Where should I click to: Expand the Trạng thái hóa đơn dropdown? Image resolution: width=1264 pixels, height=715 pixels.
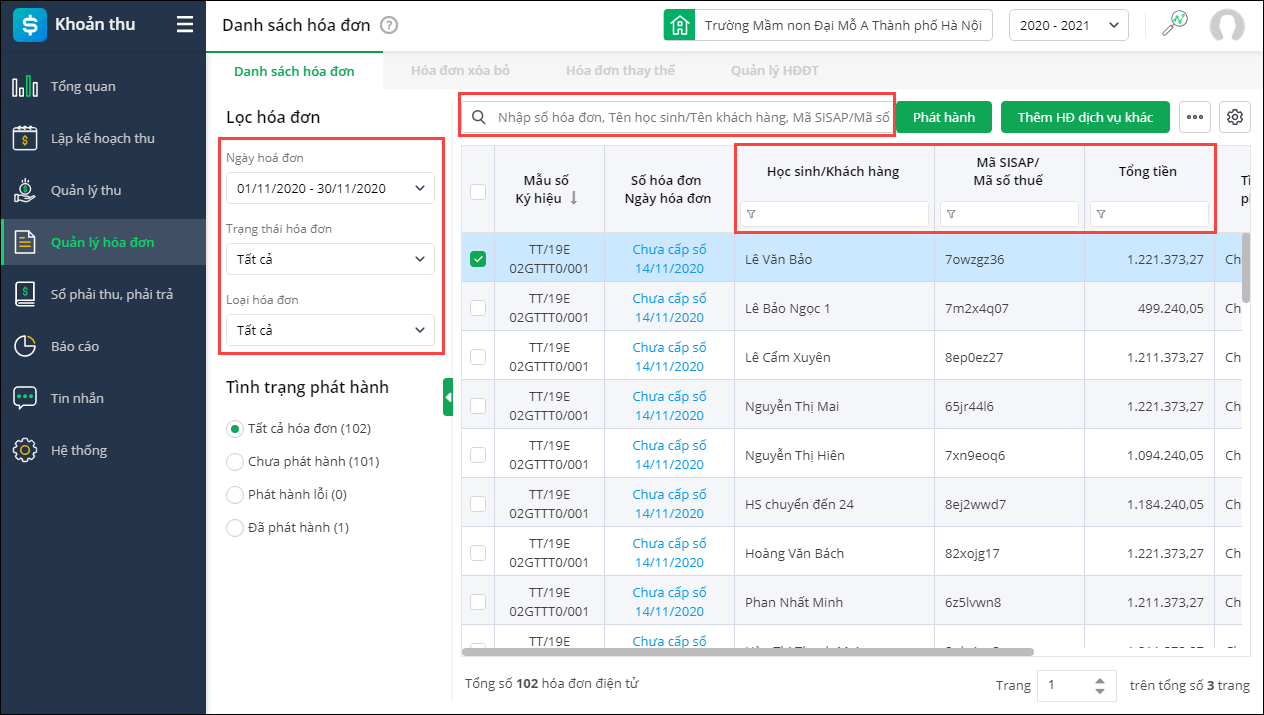(x=330, y=259)
